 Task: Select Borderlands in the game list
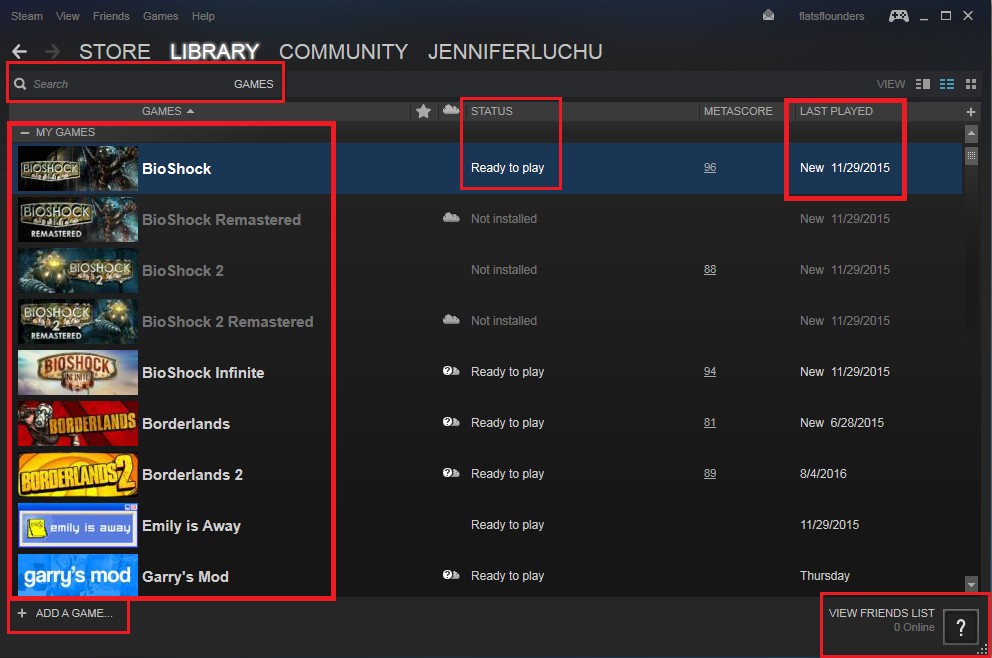pos(487,423)
